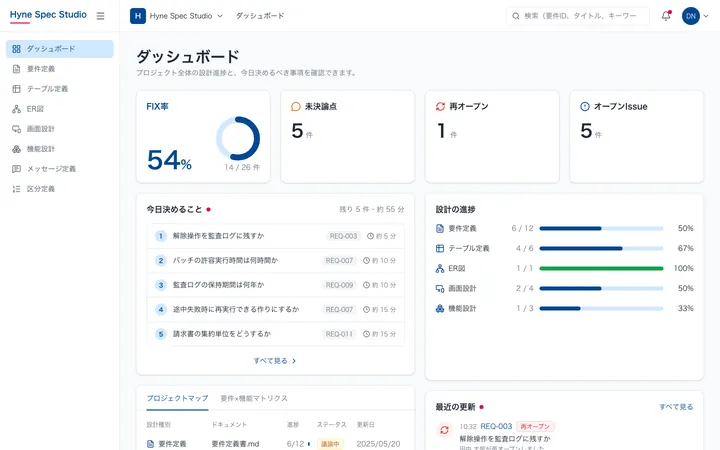Click document icon in 要件定義 table row

click(150, 444)
